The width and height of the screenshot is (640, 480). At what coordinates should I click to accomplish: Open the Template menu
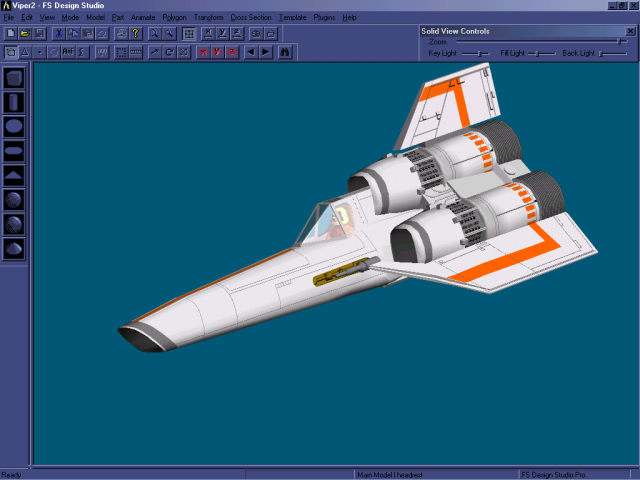point(293,18)
